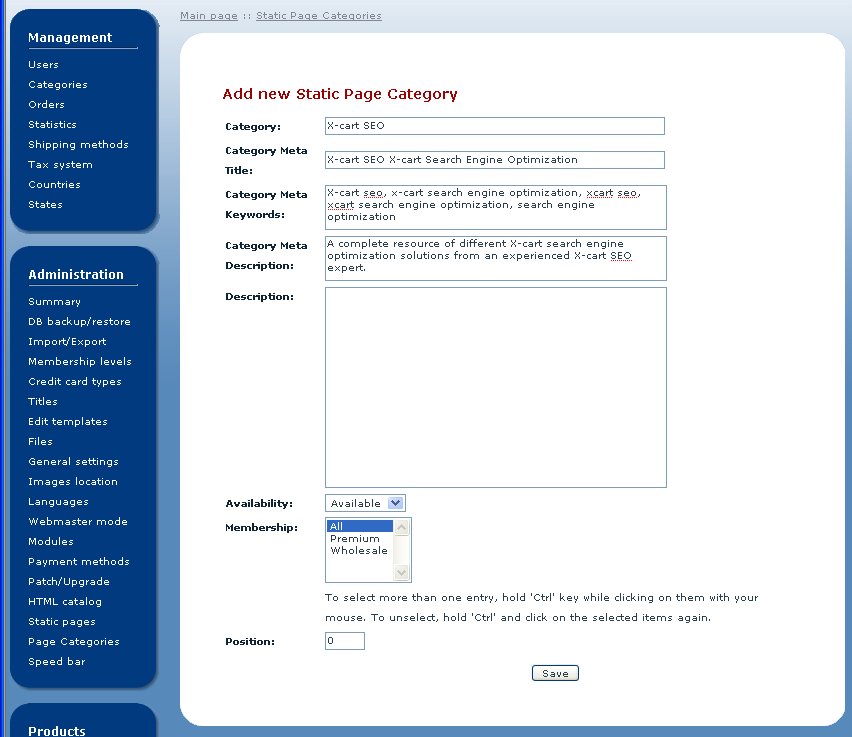The height and width of the screenshot is (737, 852).
Task: Open Shipping methods settings
Action: (78, 145)
